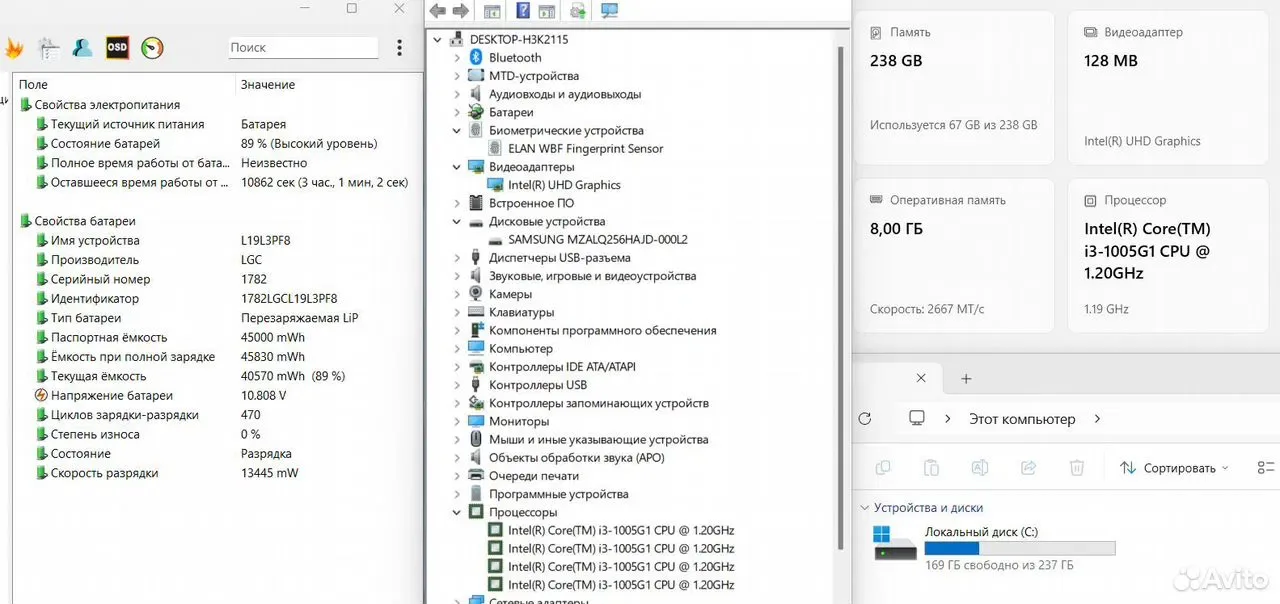Select SAMSUNG MZALQ256HAJD-000L2 disk device
Image resolution: width=1280 pixels, height=604 pixels.
click(x=597, y=240)
